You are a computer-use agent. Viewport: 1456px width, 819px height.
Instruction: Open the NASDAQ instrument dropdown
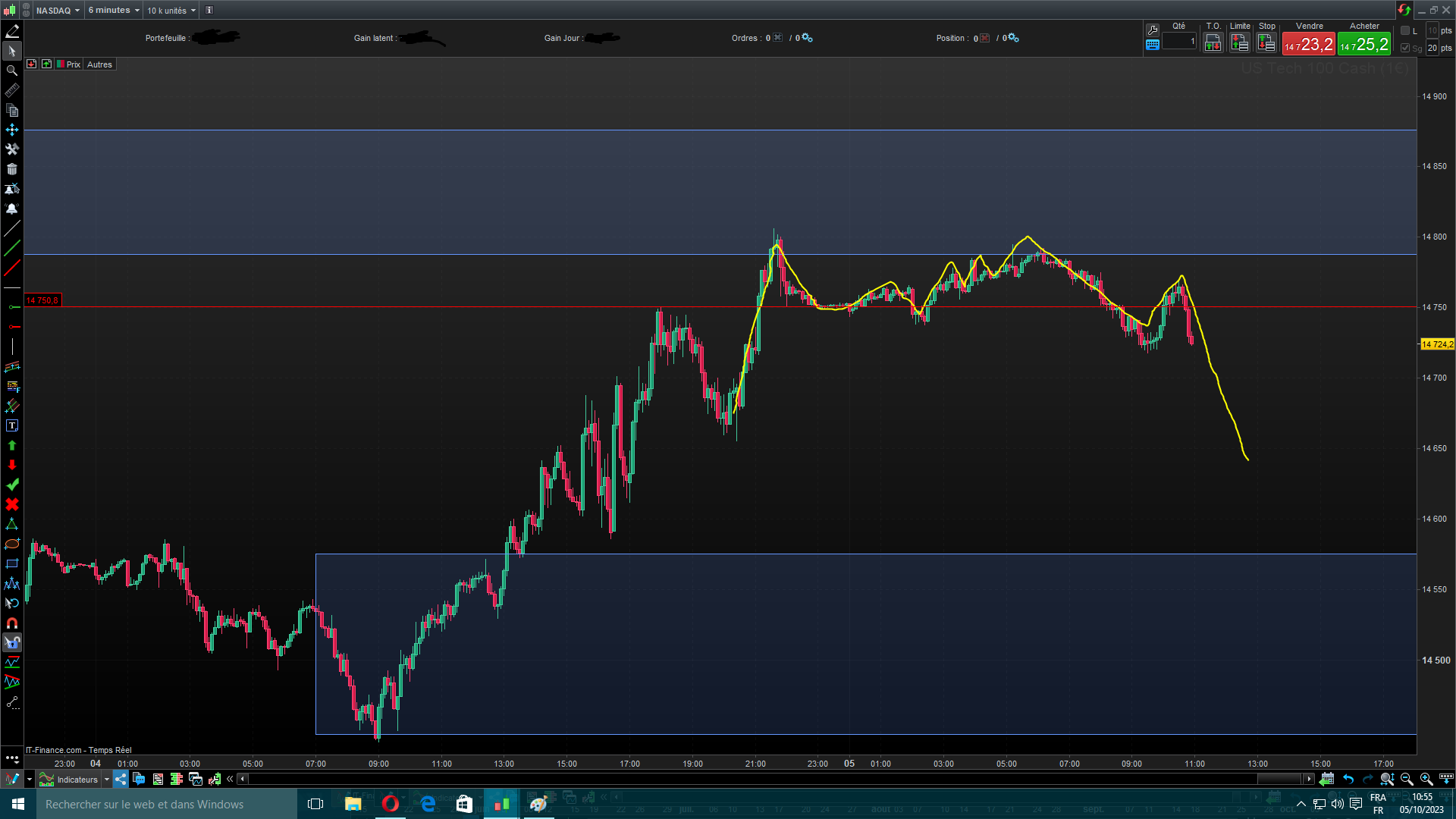pyautogui.click(x=58, y=11)
